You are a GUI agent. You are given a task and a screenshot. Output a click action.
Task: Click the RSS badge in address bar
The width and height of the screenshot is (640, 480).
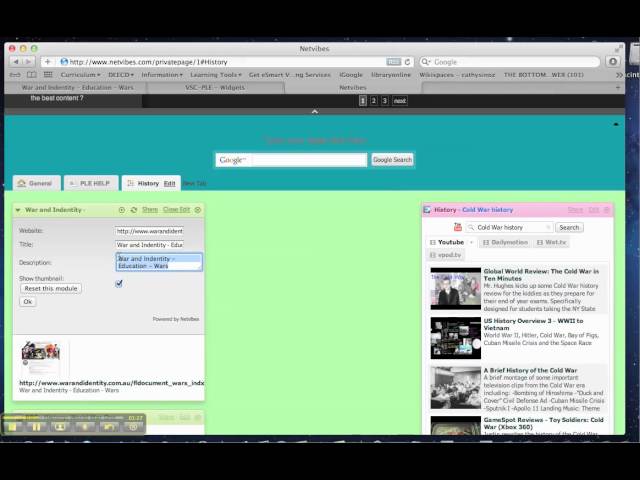coord(393,62)
